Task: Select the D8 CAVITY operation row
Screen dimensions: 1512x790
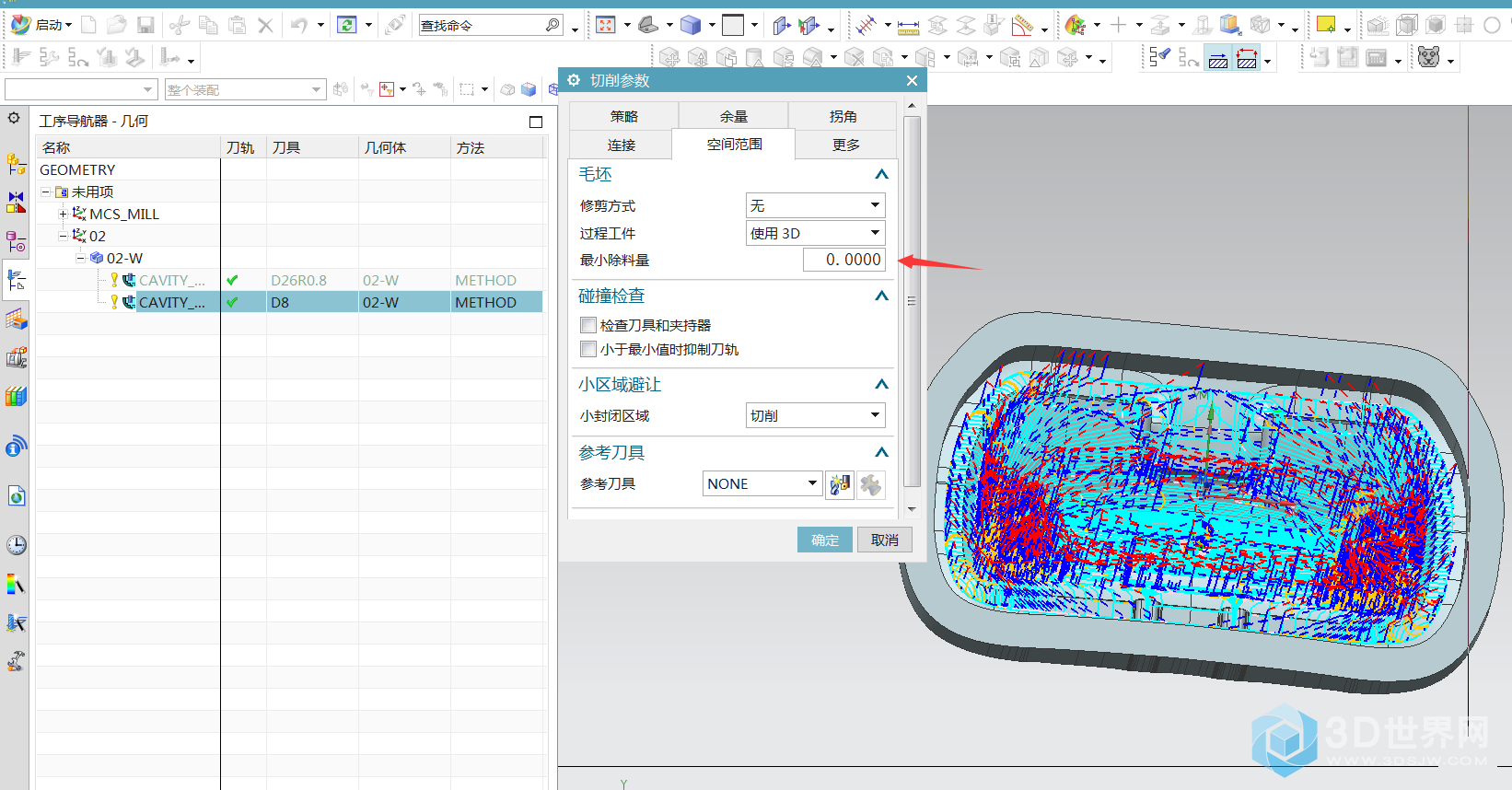Action: (289, 302)
